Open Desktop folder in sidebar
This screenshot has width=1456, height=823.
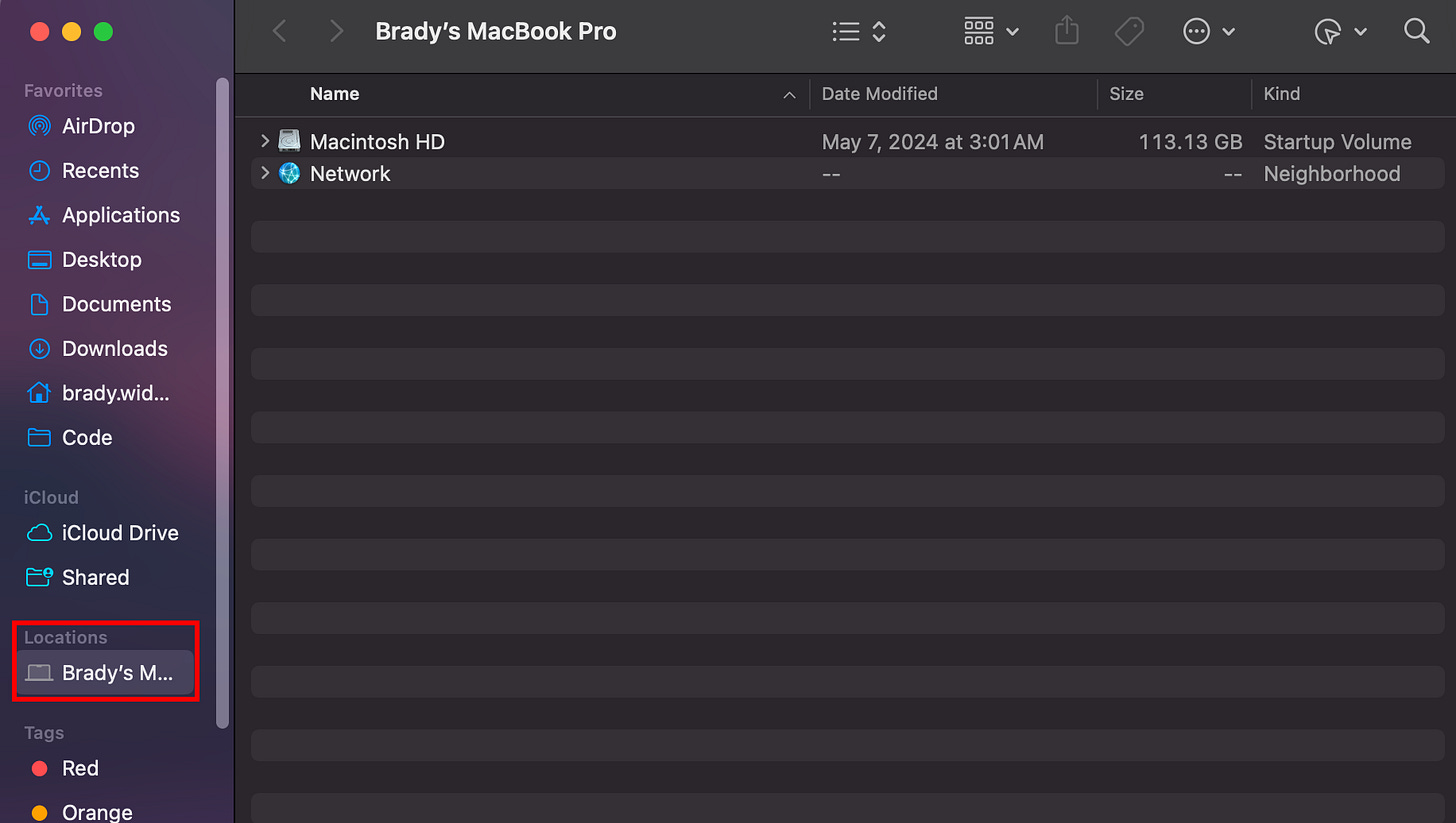(101, 260)
